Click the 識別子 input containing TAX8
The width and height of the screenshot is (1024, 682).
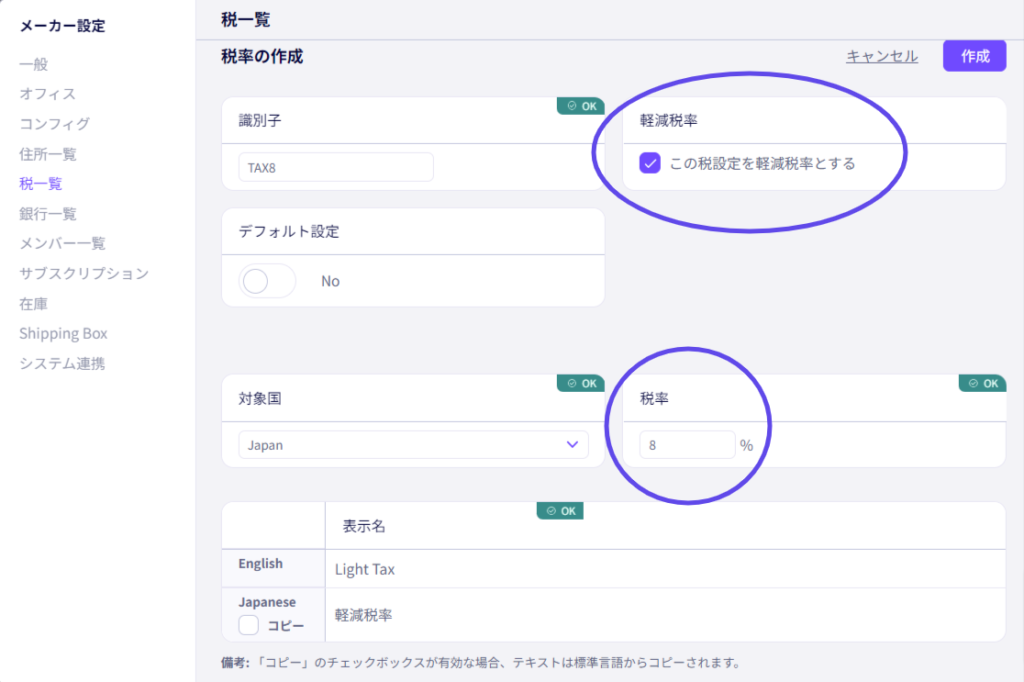[335, 167]
